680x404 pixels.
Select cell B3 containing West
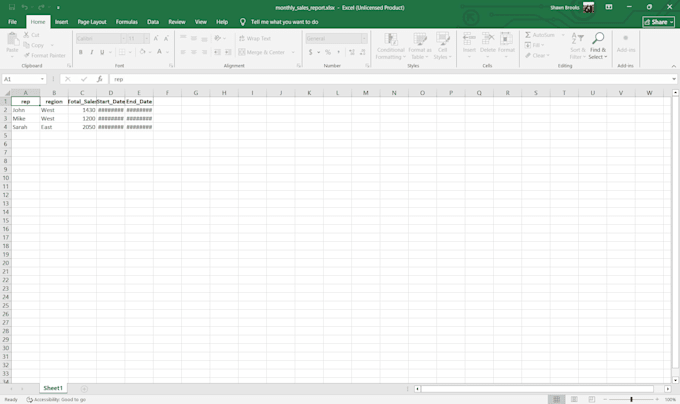pos(54,118)
